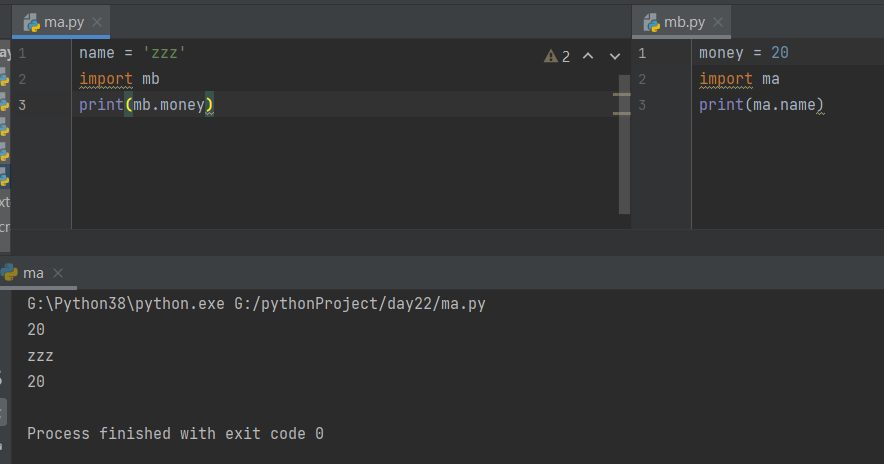Place cursor on 'import mb' line
The height and width of the screenshot is (464, 884).
click(x=120, y=79)
